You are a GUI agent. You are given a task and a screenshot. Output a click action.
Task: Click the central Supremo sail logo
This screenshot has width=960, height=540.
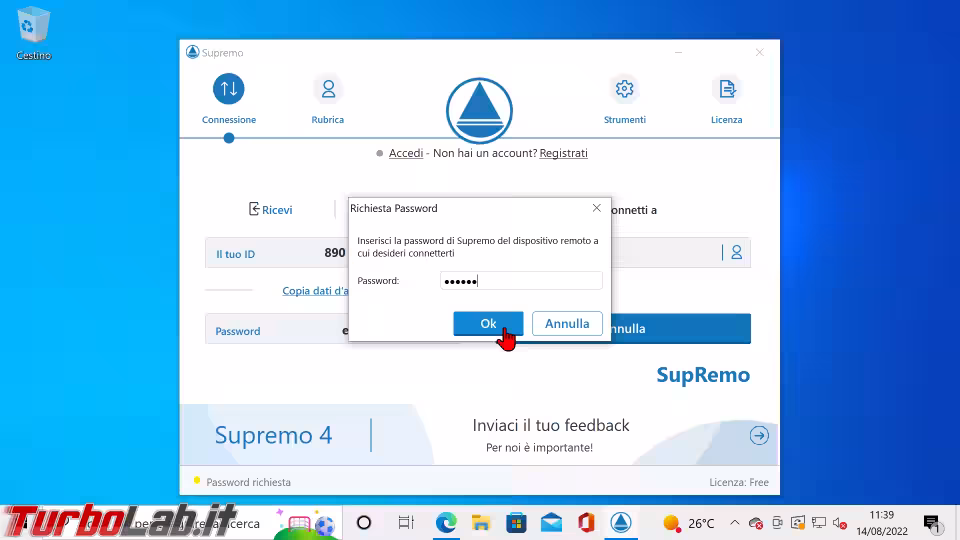coord(479,111)
